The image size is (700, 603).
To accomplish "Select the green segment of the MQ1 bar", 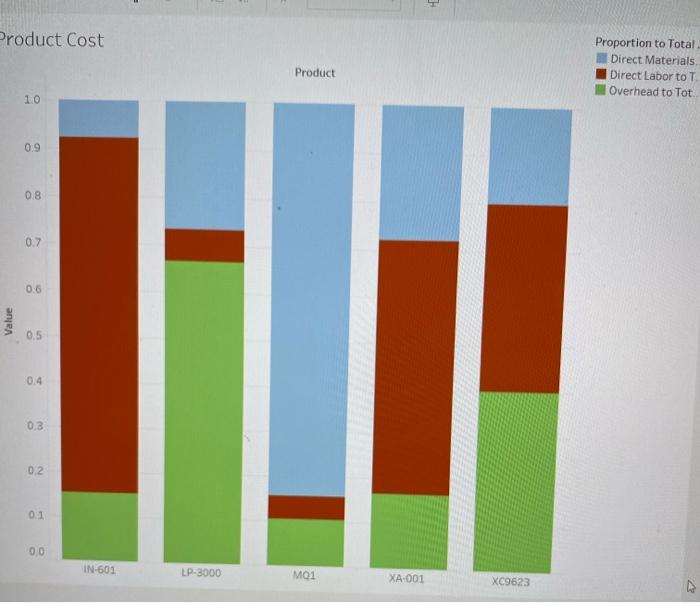I will (x=305, y=543).
